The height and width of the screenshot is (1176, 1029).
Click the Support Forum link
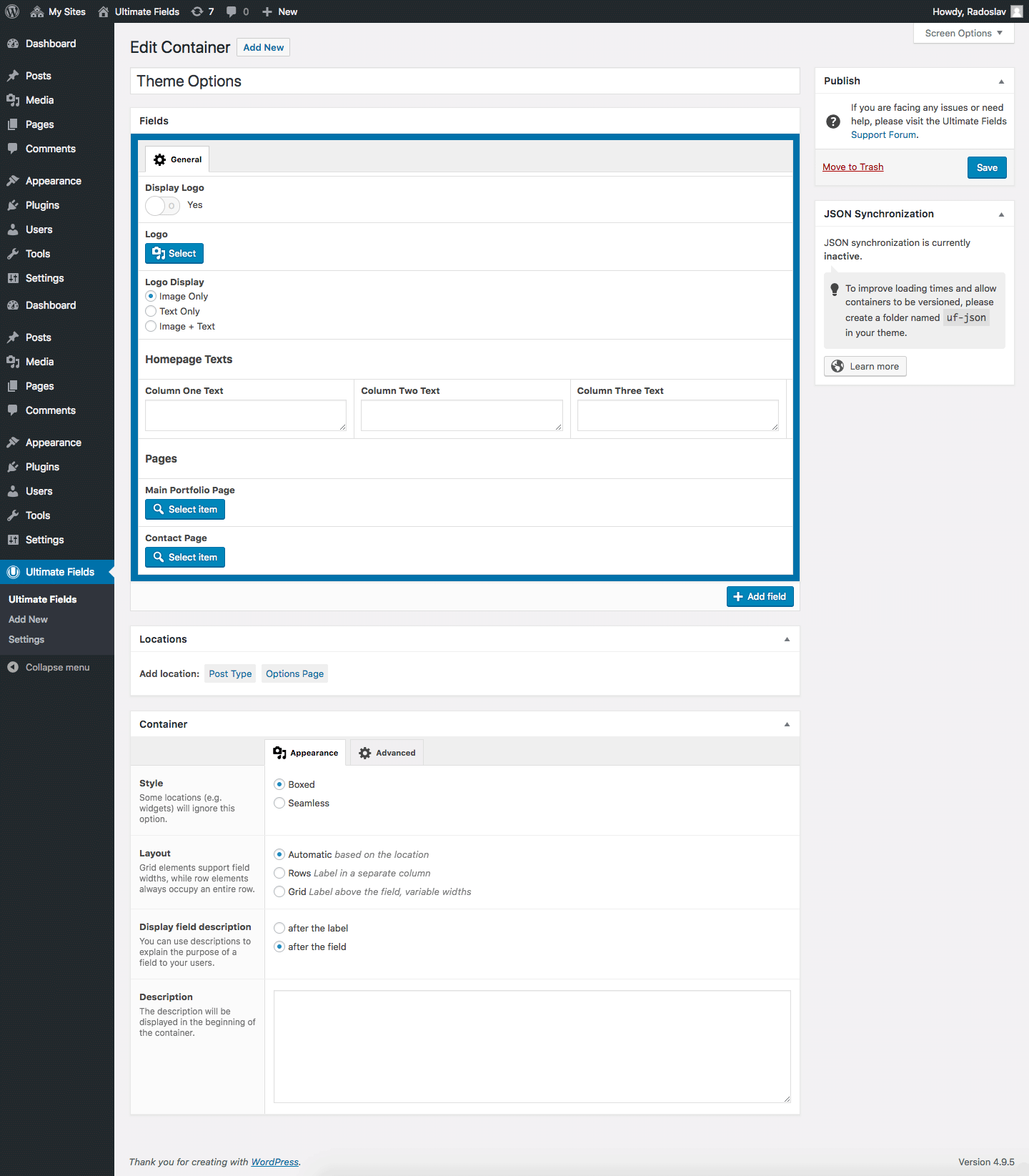click(x=883, y=134)
